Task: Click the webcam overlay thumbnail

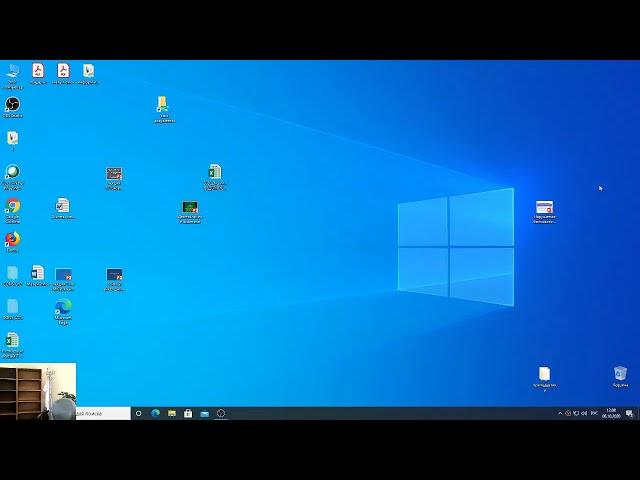Action: tap(38, 391)
